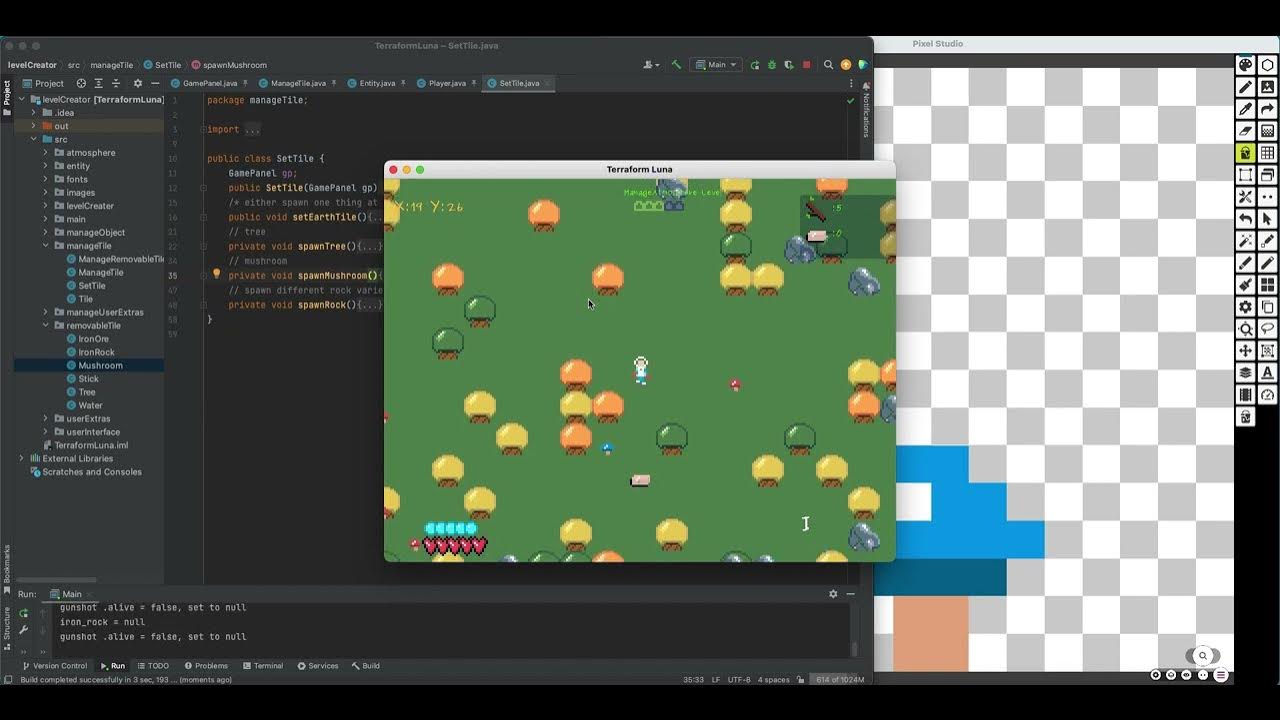Click the zoom magnifier pill on Pixel Studio canvas
This screenshot has width=1280, height=720.
[1203, 656]
